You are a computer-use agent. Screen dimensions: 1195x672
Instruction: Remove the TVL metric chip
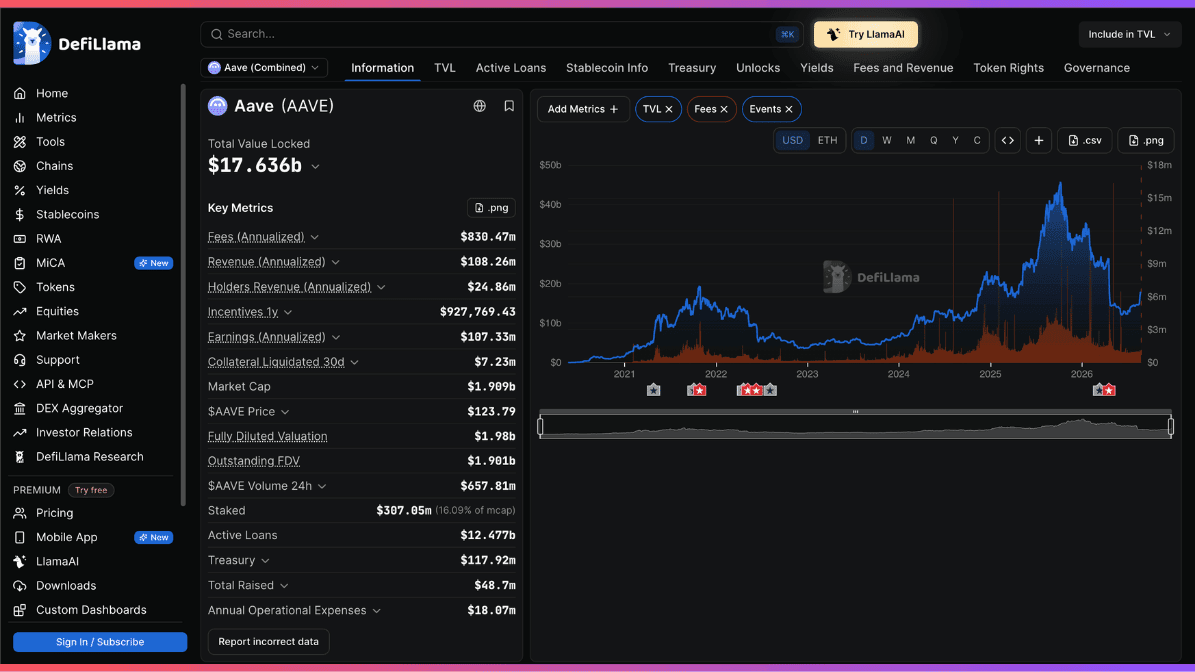pos(669,109)
